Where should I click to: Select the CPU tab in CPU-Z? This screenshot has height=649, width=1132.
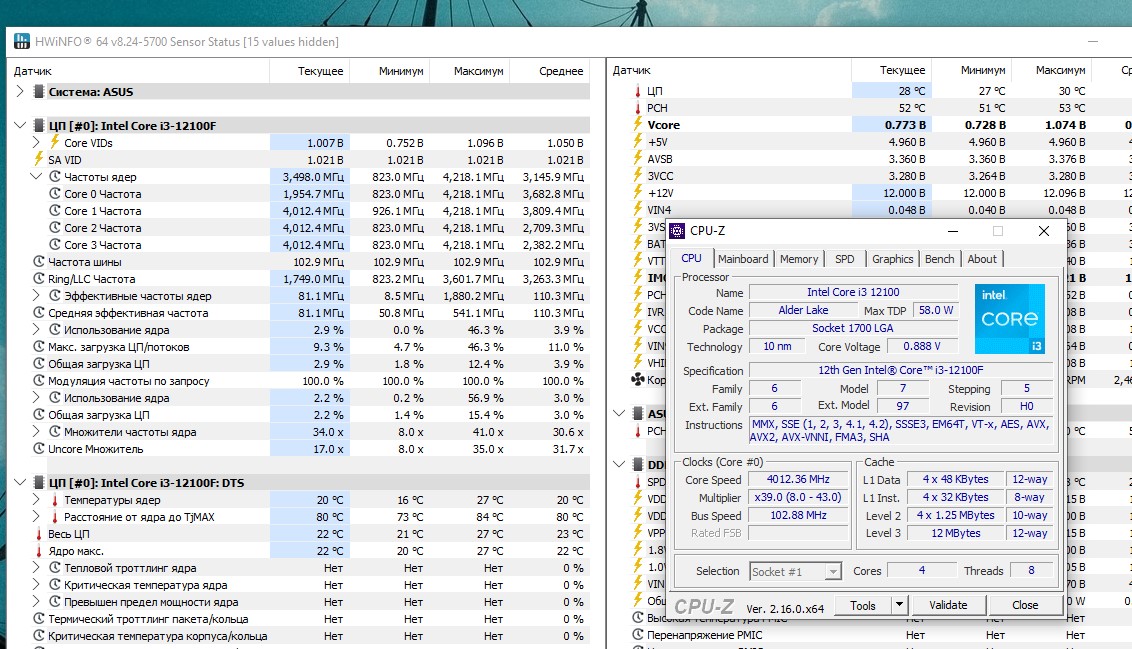click(691, 258)
